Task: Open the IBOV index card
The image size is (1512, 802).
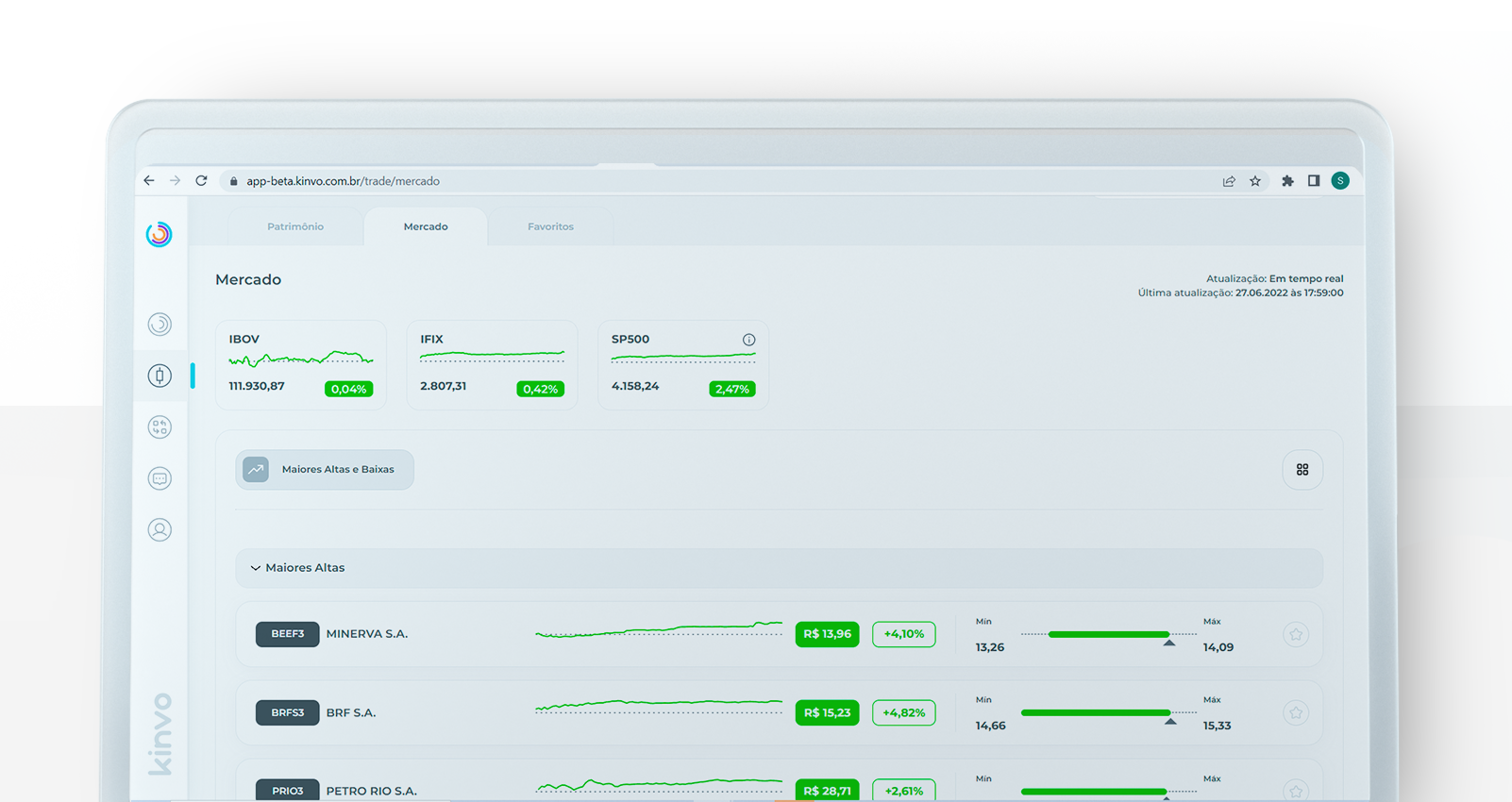Action: point(300,364)
